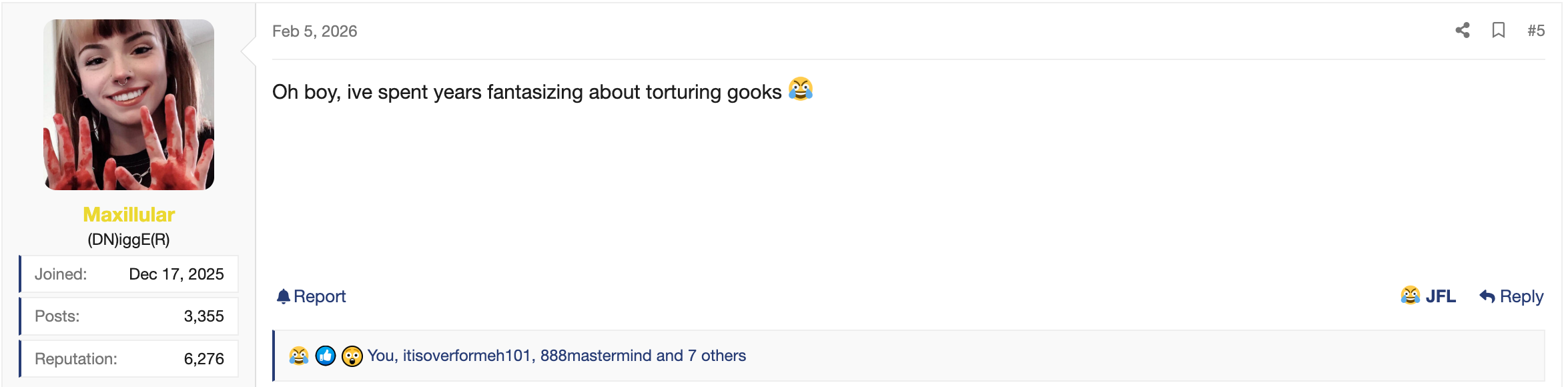Image resolution: width=1568 pixels, height=387 pixels.
Task: Click the JFL laughing emoji icon
Action: tap(1410, 296)
